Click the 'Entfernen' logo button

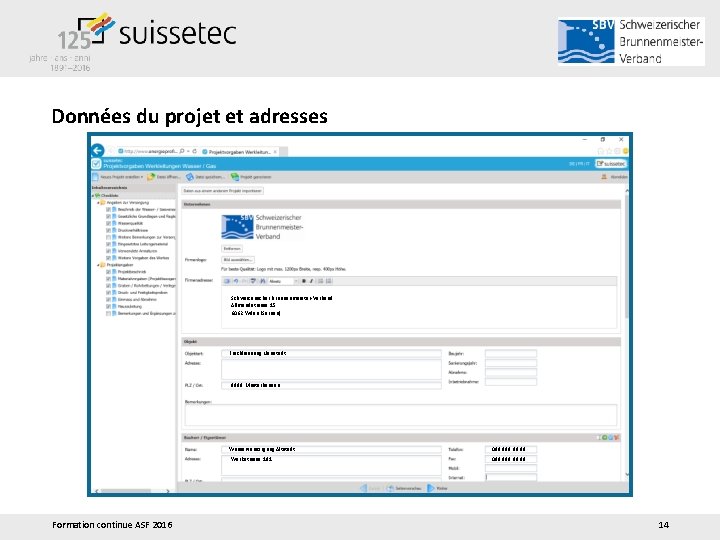232,248
